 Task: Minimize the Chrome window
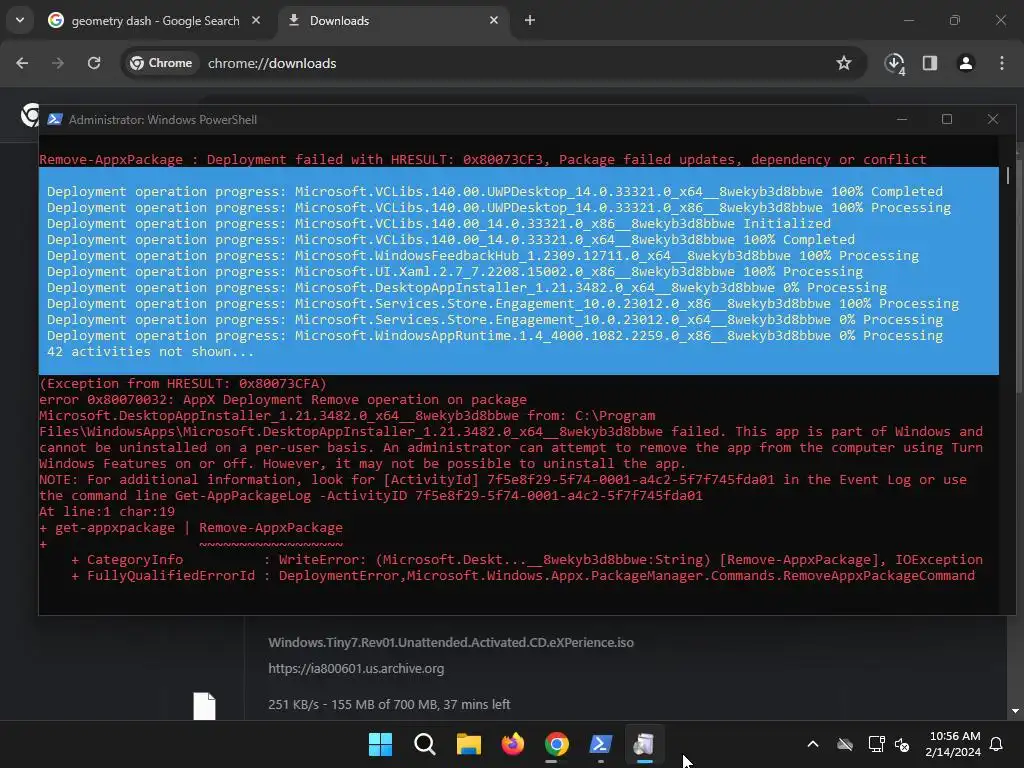click(909, 20)
